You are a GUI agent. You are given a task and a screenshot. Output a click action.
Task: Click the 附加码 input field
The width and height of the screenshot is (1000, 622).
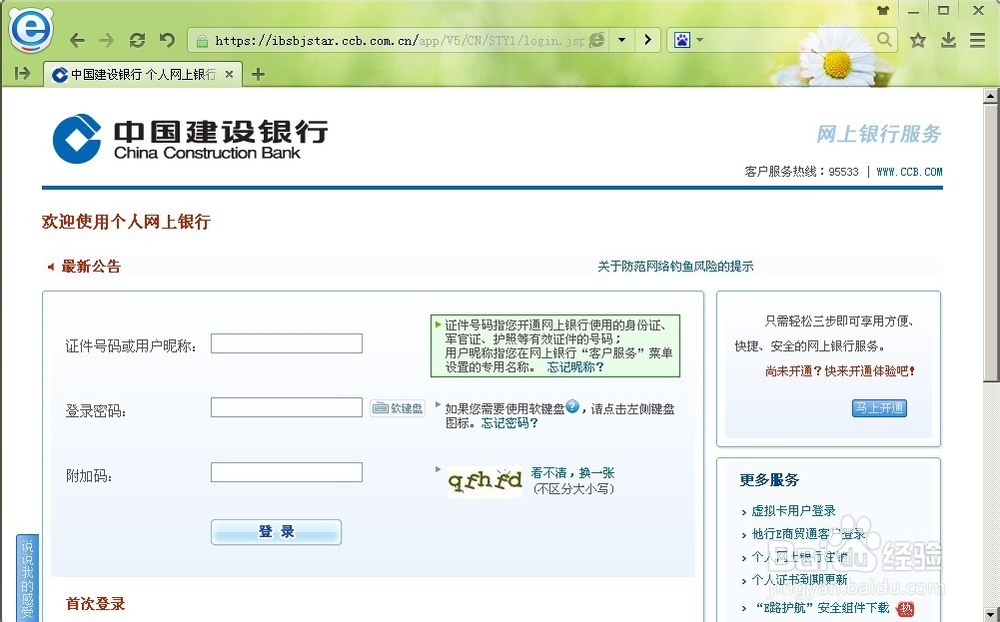click(x=286, y=472)
